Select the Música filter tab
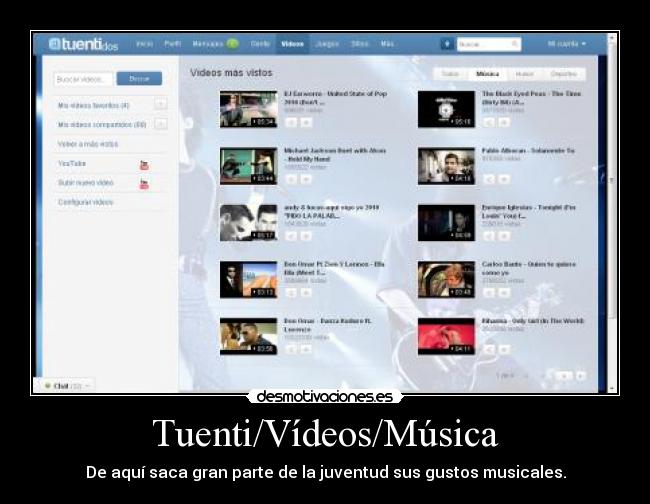650x504 pixels. [x=488, y=74]
